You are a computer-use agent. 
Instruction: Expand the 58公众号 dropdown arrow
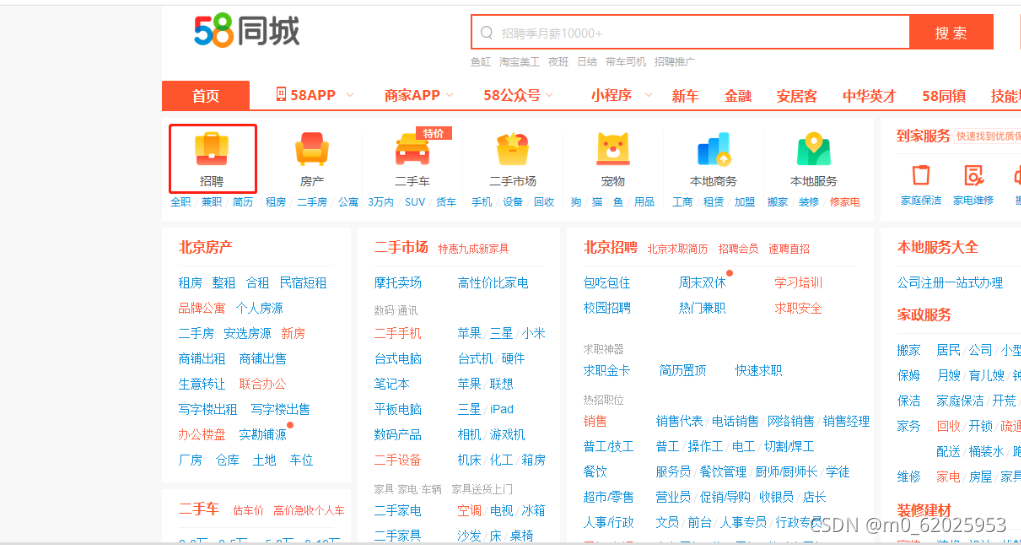pos(549,95)
